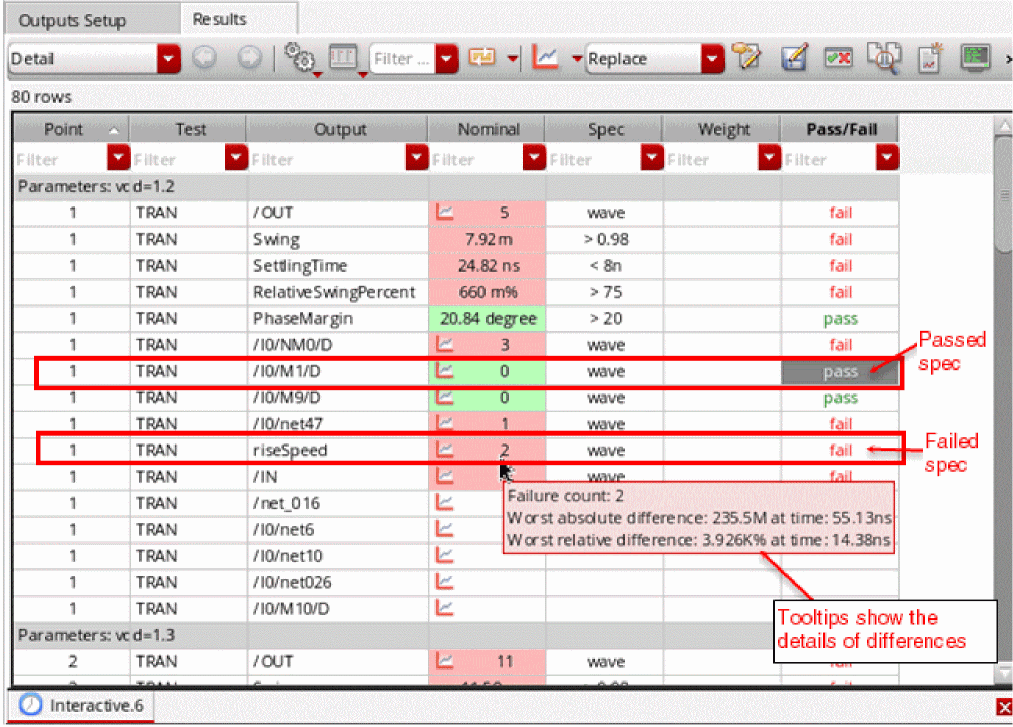Sort by the Output column header
1013x727 pixels.
tap(338, 129)
